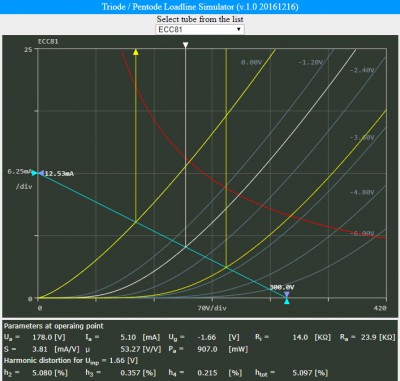Image resolution: width=400 pixels, height=381 pixels.
Task: Click the 'Parameters at operaing point' heading
Action: tap(54, 326)
